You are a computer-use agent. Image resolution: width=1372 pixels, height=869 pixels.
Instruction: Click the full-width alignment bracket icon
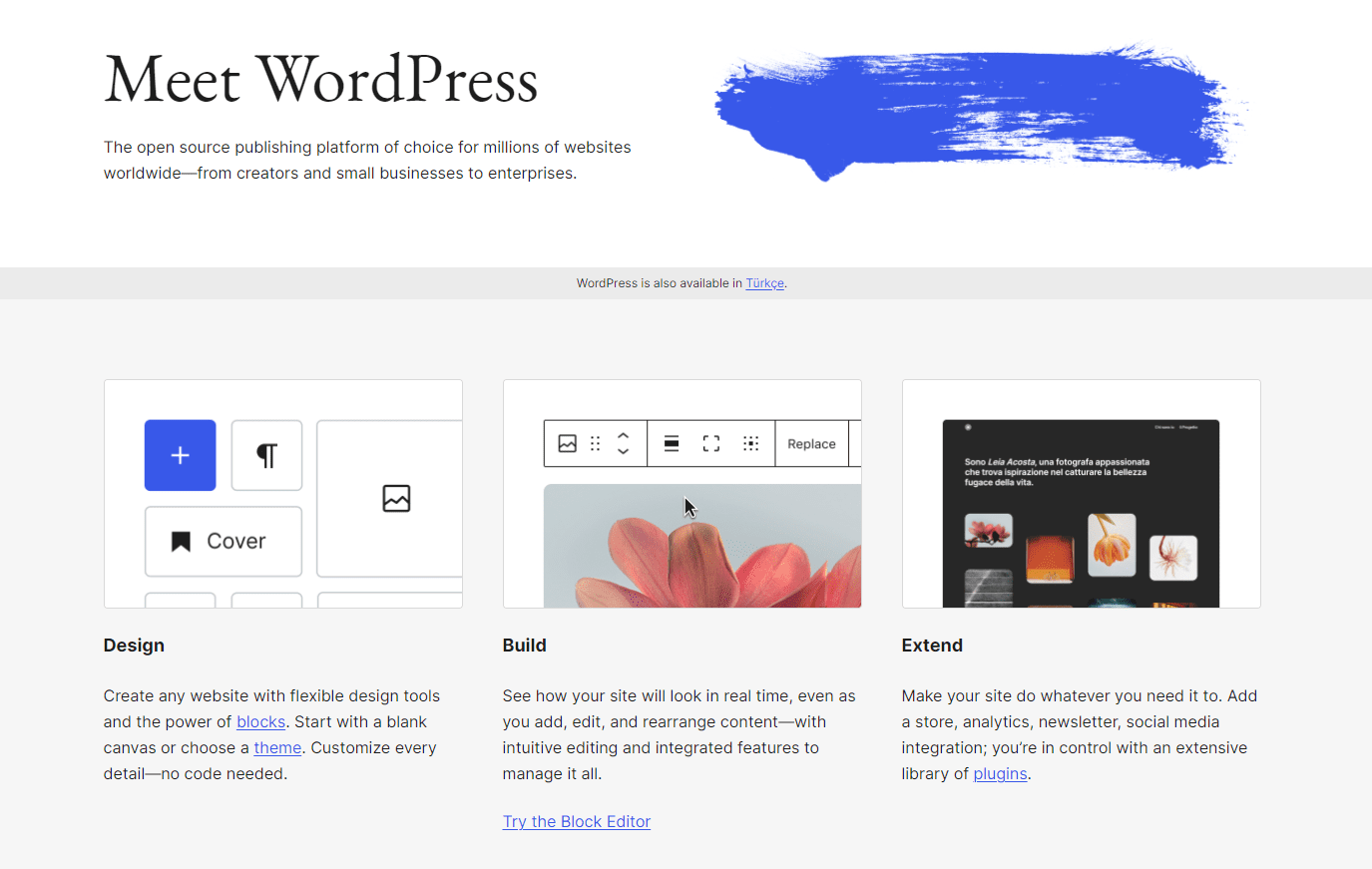coord(710,443)
